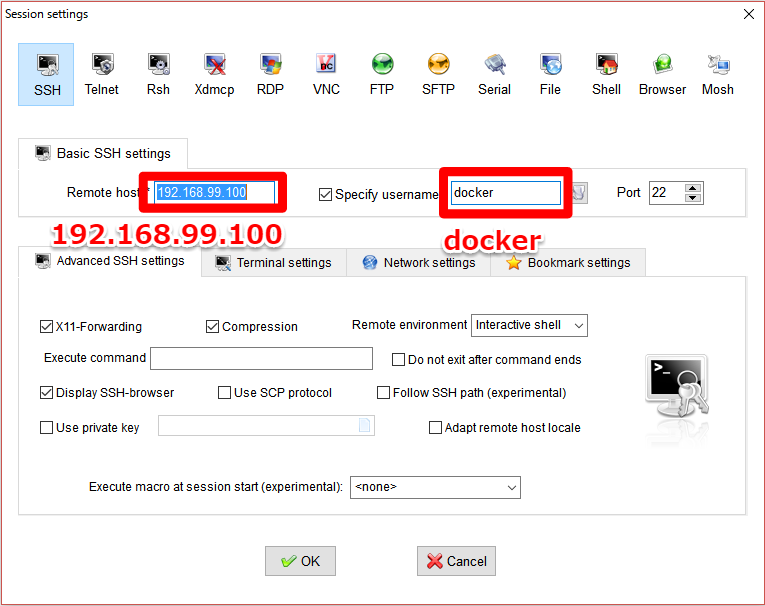This screenshot has height=606, width=765.
Task: Choose the Mosh session icon
Action: click(718, 74)
